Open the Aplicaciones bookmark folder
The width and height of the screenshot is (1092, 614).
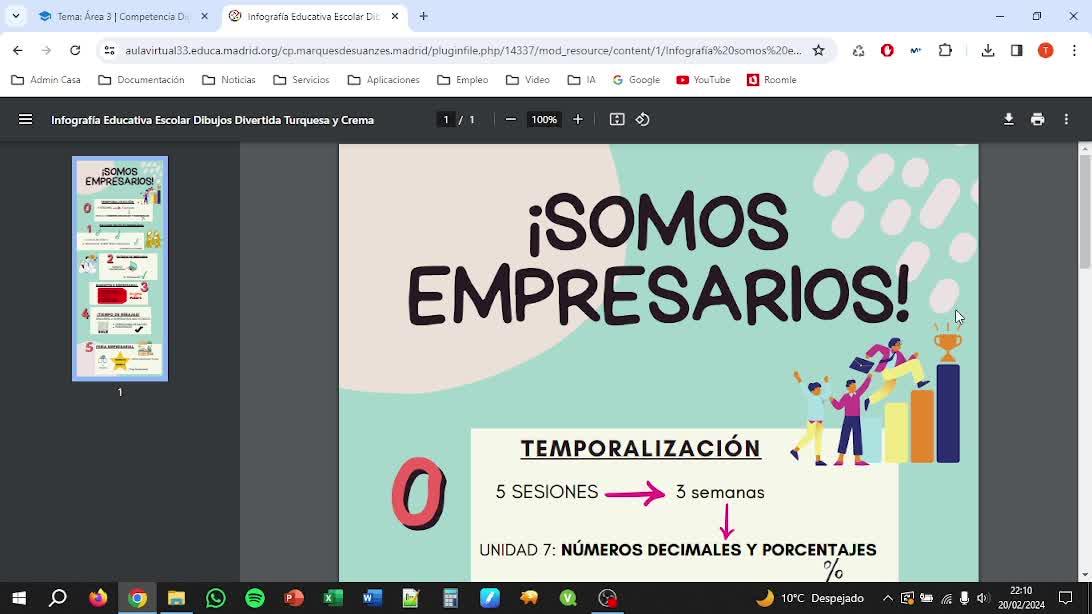384,80
